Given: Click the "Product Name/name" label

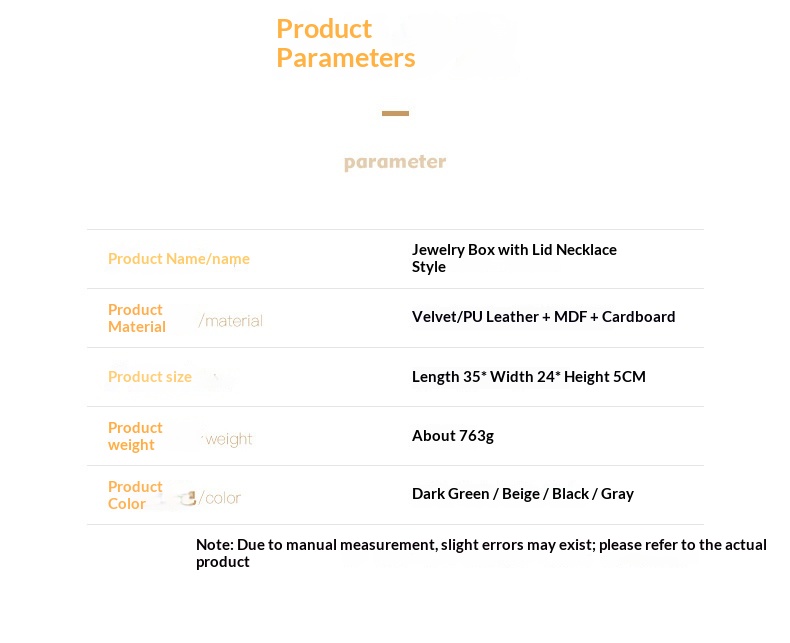Looking at the screenshot, I should (x=179, y=259).
